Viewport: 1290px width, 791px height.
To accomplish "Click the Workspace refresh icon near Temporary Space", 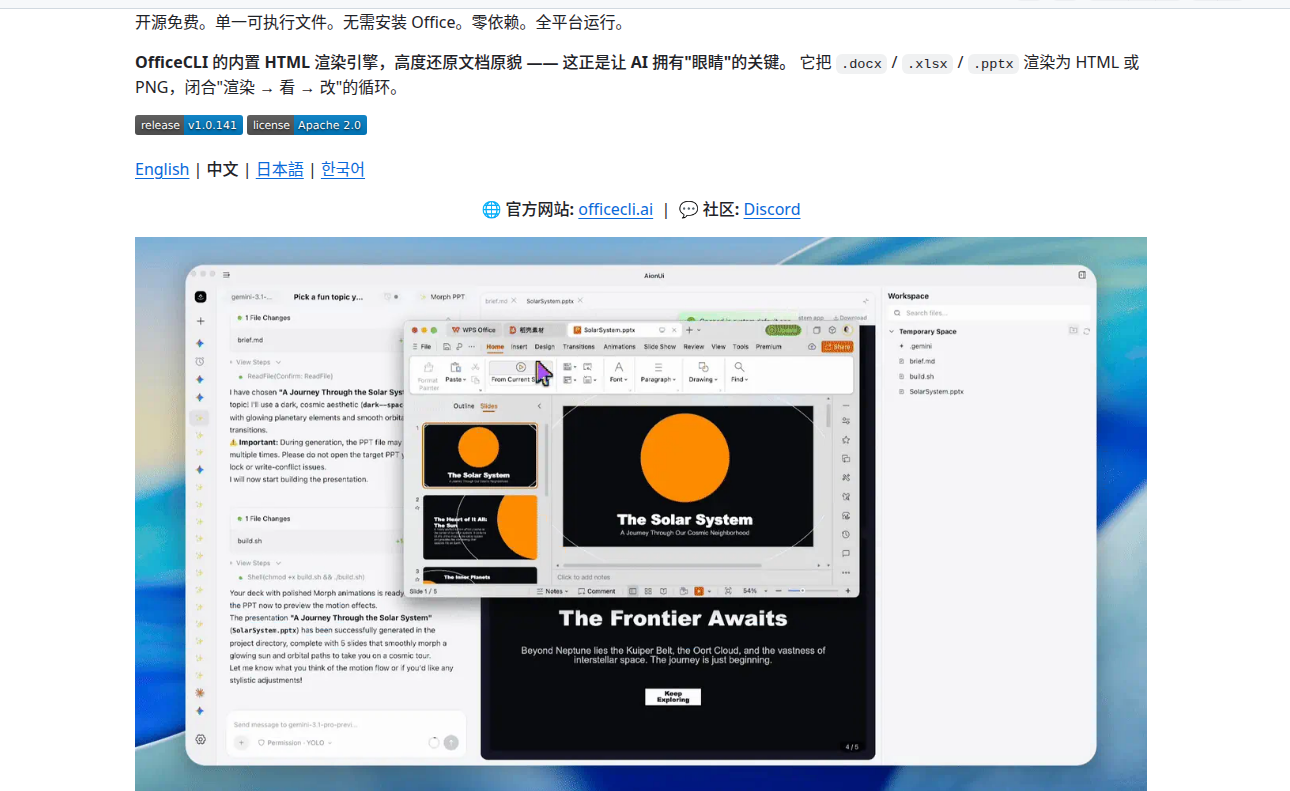I will click(x=1086, y=331).
